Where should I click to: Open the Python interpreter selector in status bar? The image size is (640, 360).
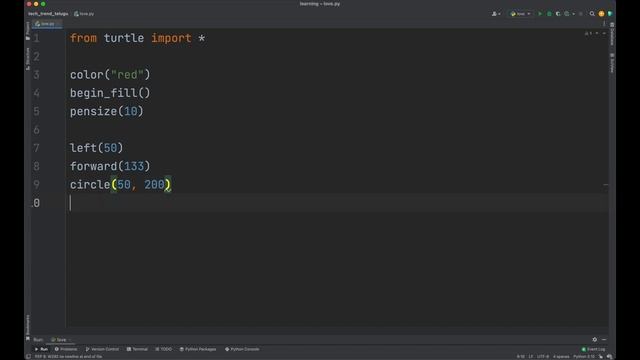(x=584, y=357)
